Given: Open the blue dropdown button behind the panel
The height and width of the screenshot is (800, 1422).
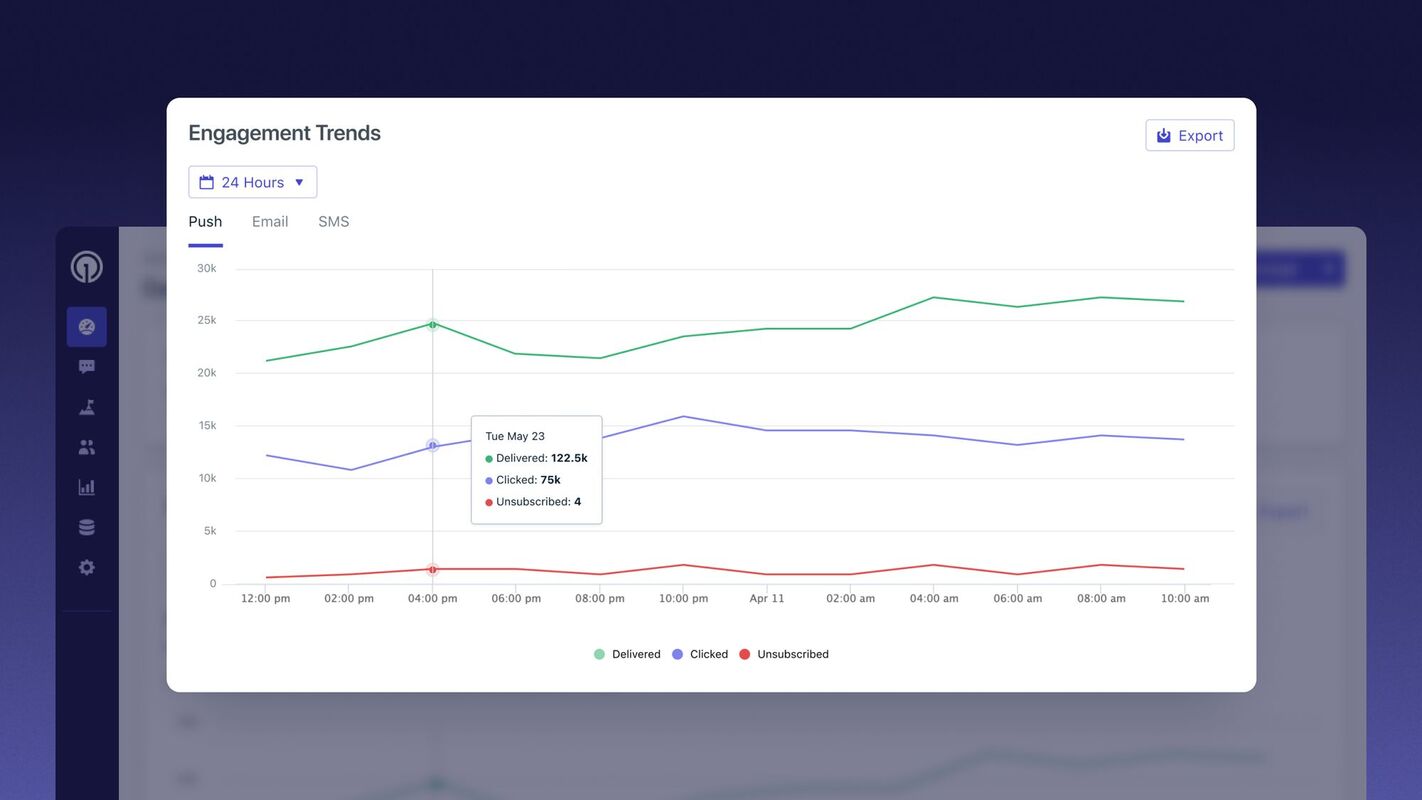Looking at the screenshot, I should point(1300,268).
